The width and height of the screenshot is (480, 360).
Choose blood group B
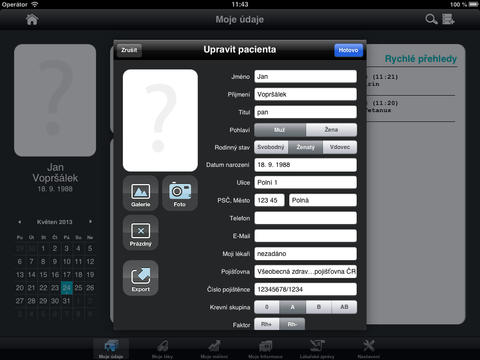319,307
